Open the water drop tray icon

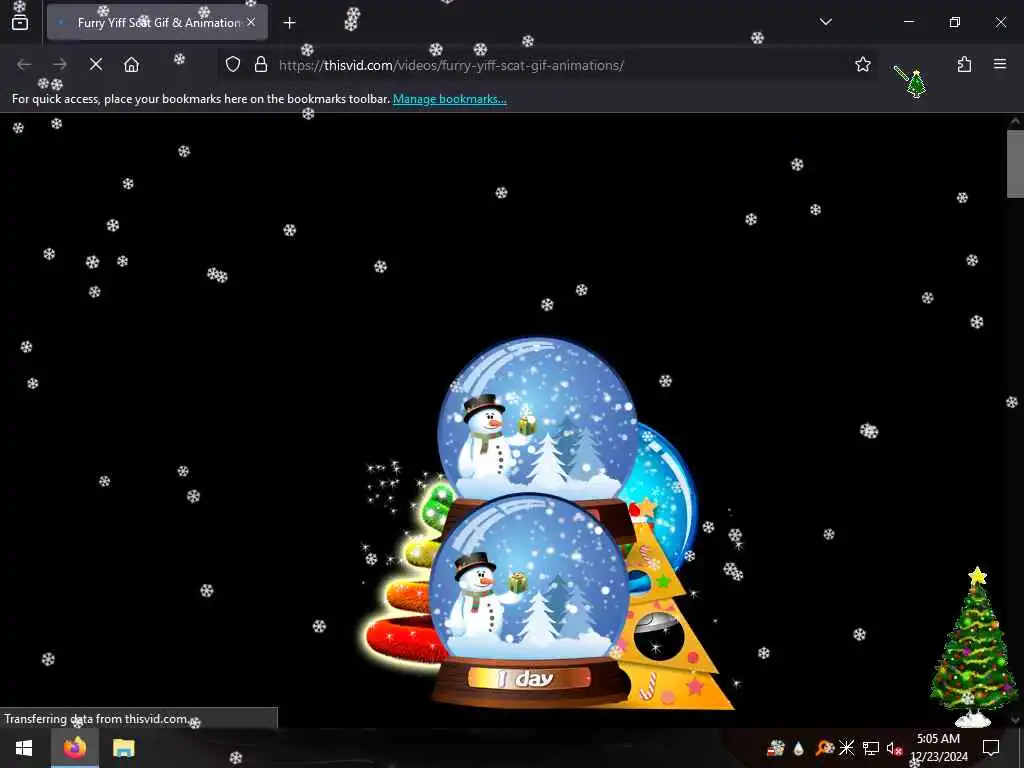[x=799, y=748]
